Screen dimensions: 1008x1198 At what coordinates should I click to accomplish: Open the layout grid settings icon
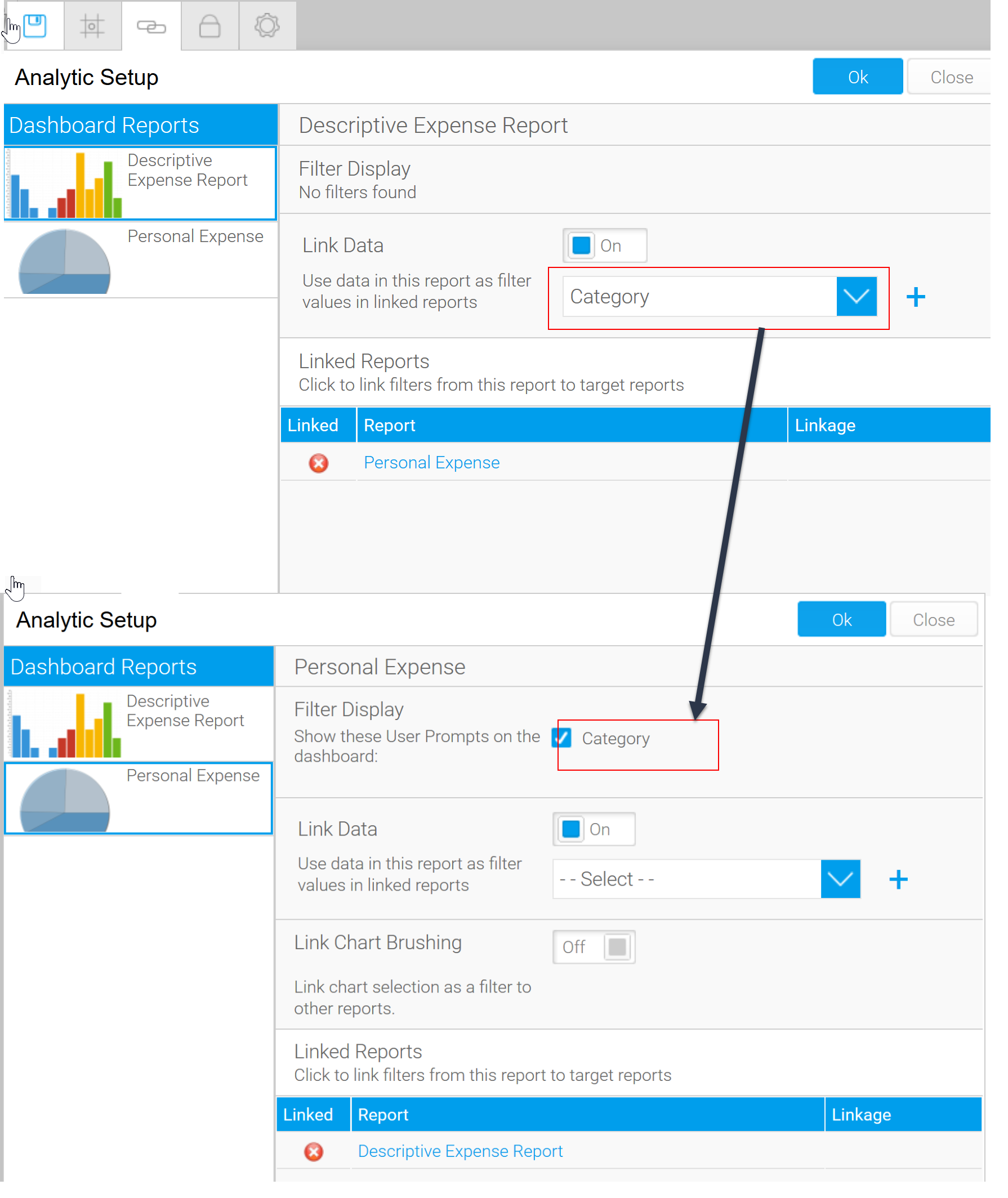point(92,26)
